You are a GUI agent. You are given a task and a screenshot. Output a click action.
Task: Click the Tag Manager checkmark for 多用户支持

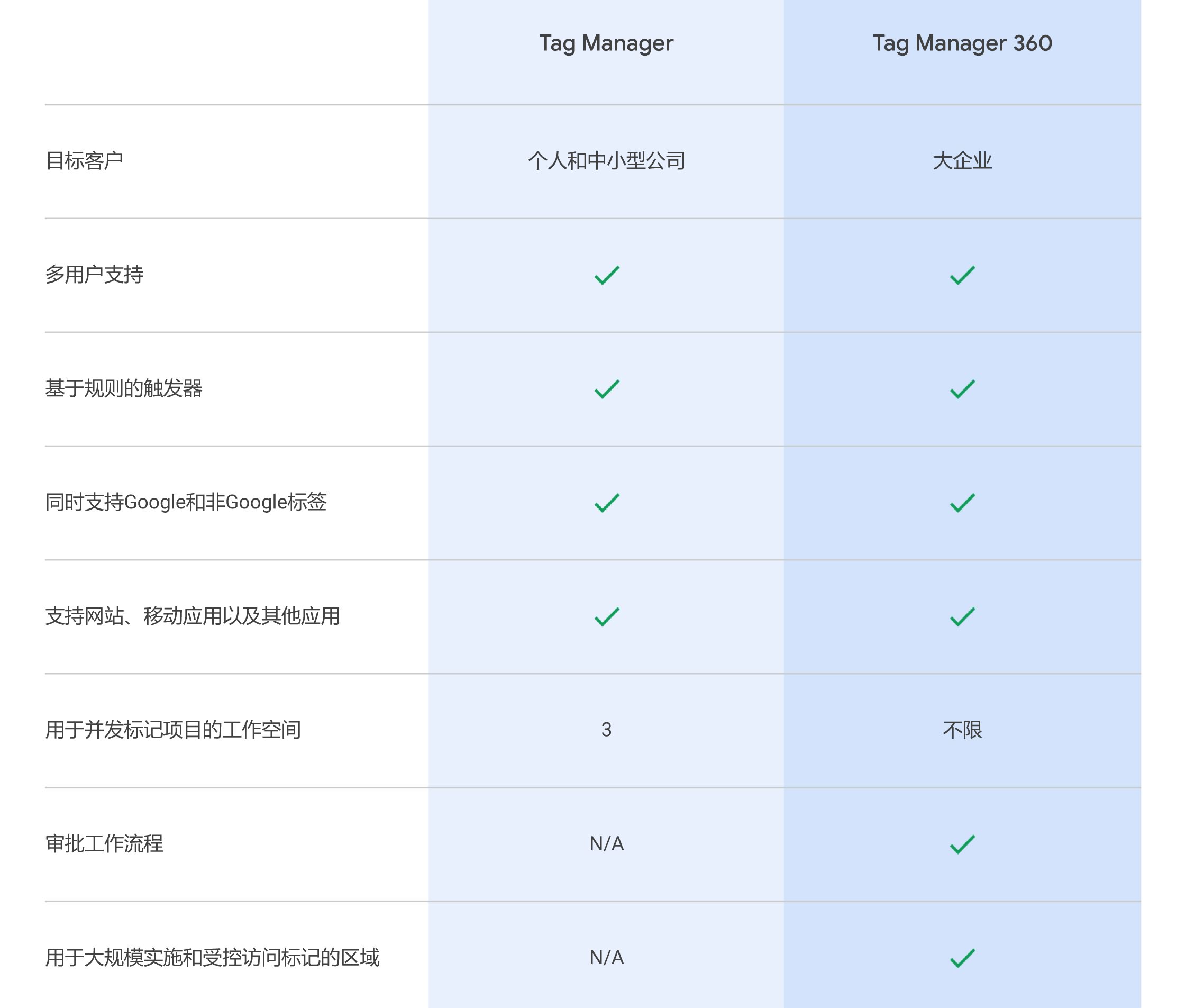607,275
